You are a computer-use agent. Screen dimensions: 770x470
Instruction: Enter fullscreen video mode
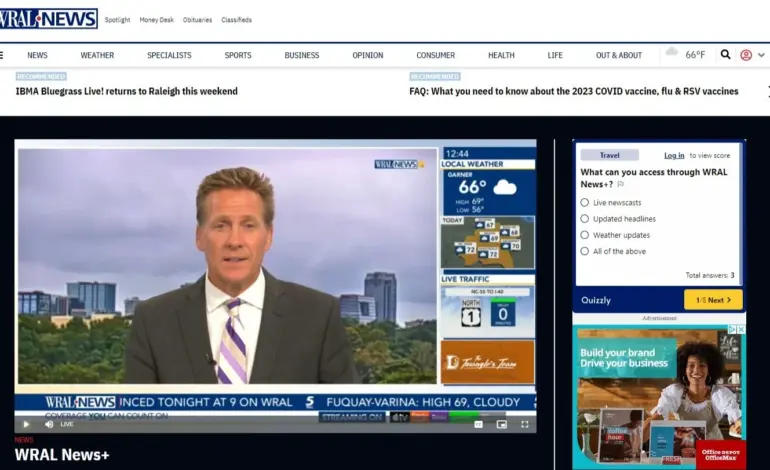[524, 424]
